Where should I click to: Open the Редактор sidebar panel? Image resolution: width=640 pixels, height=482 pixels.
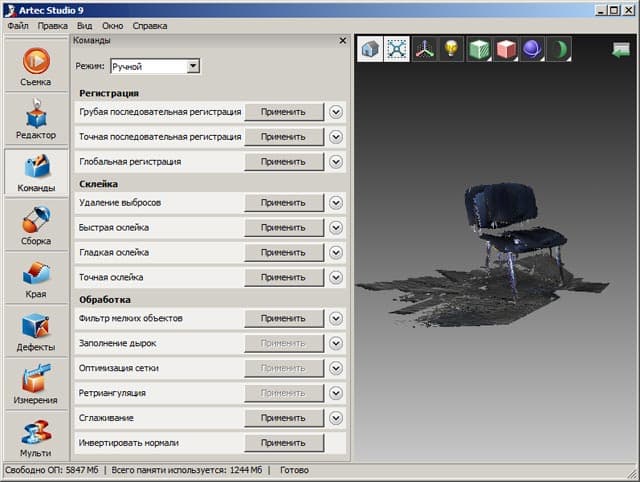[36, 118]
